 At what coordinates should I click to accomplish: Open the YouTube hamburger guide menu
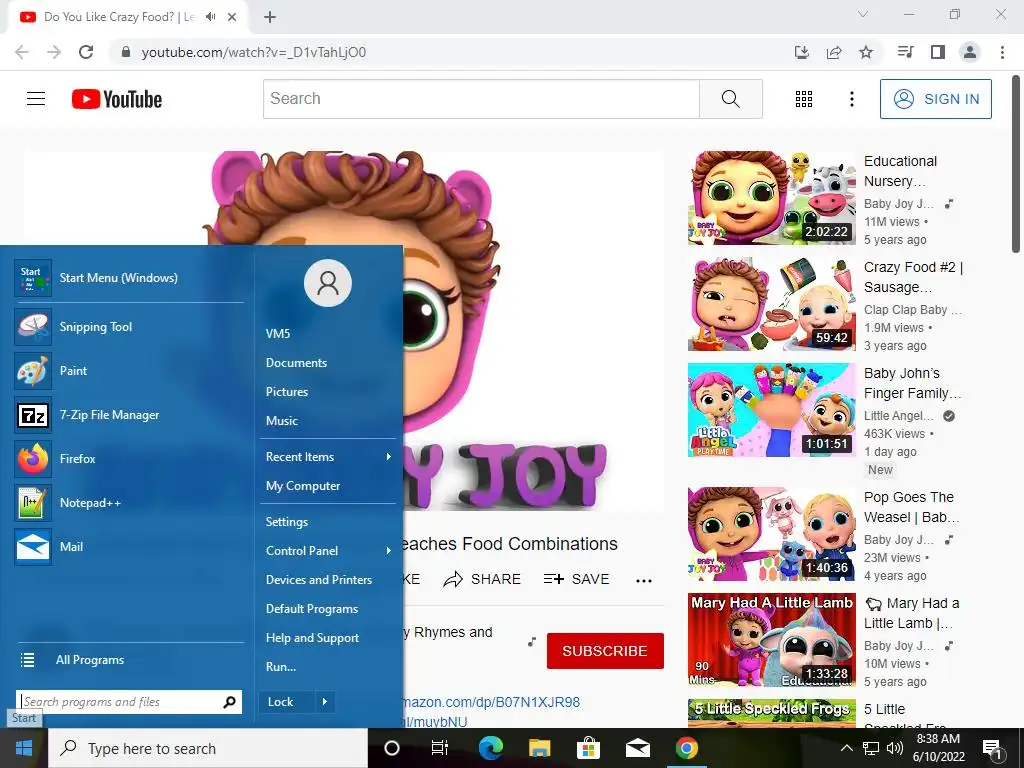coord(36,99)
